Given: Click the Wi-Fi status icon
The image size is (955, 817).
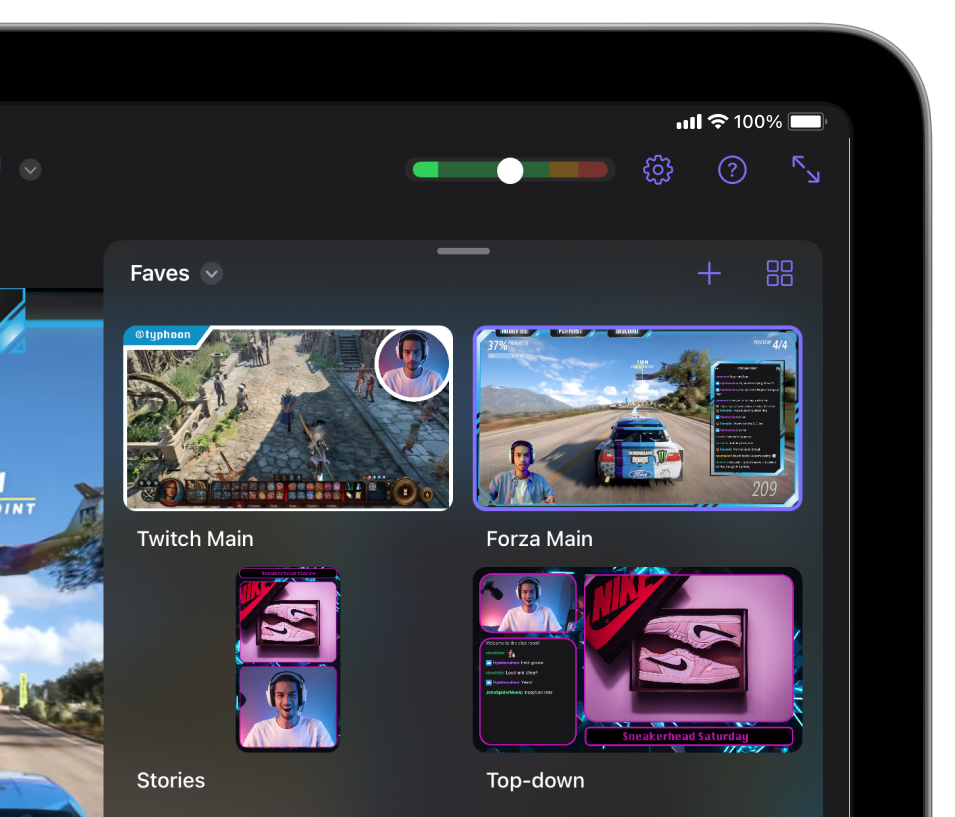Looking at the screenshot, I should tap(718, 121).
